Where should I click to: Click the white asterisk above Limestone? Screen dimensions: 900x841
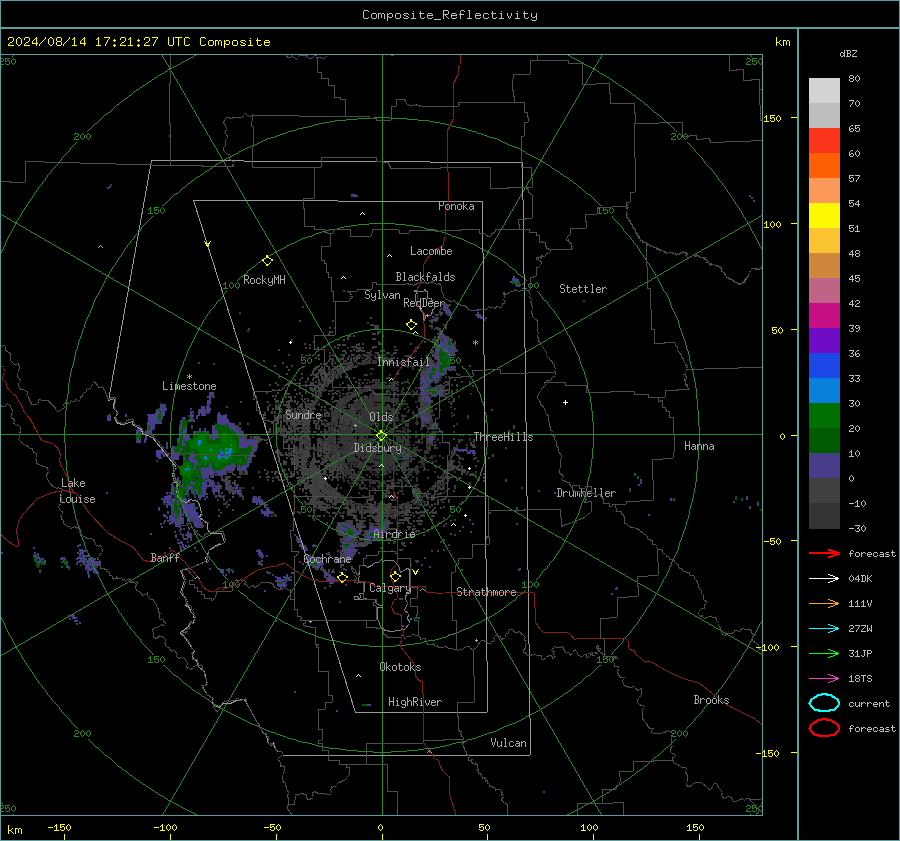point(189,377)
